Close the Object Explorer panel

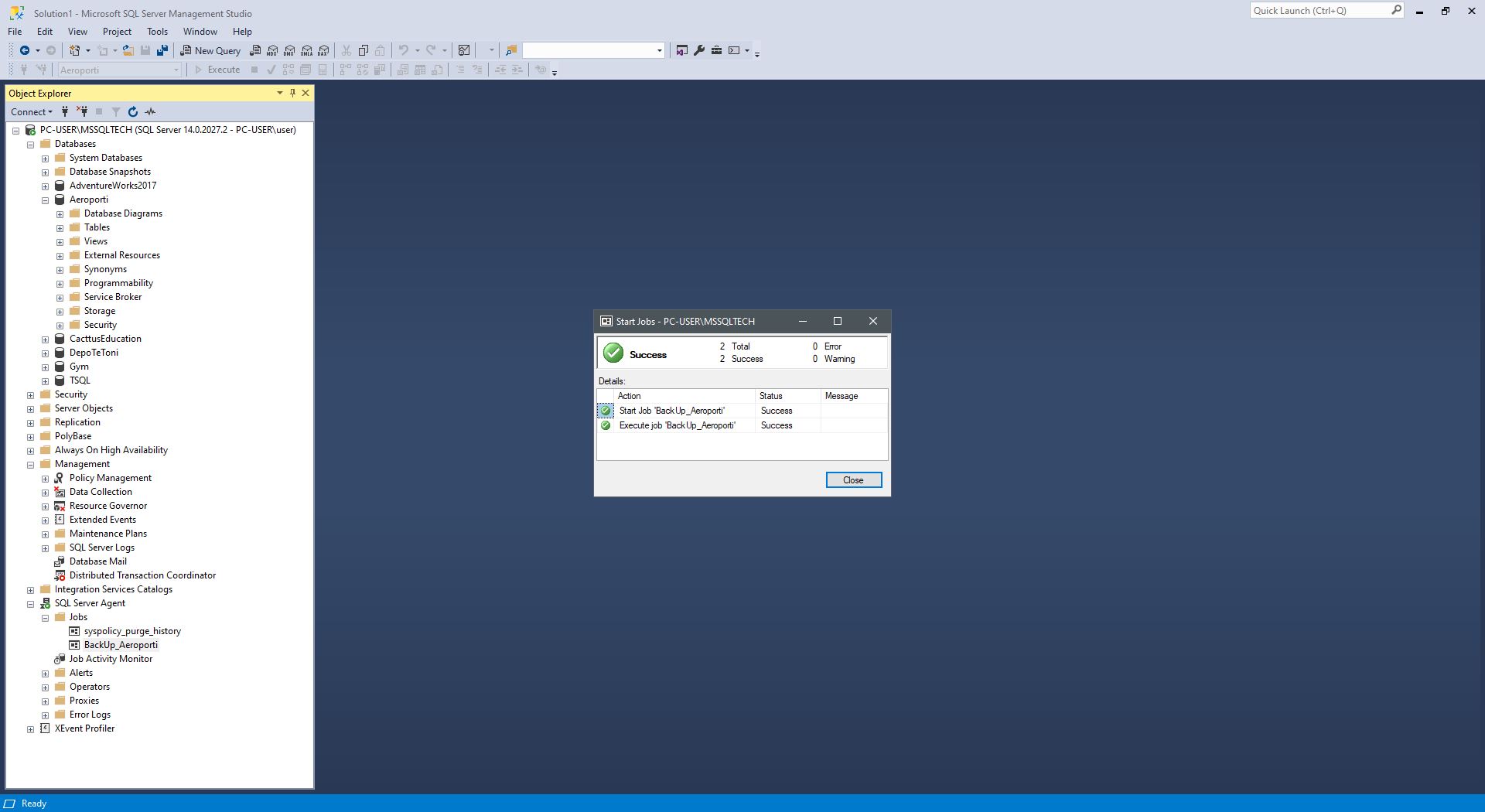306,93
